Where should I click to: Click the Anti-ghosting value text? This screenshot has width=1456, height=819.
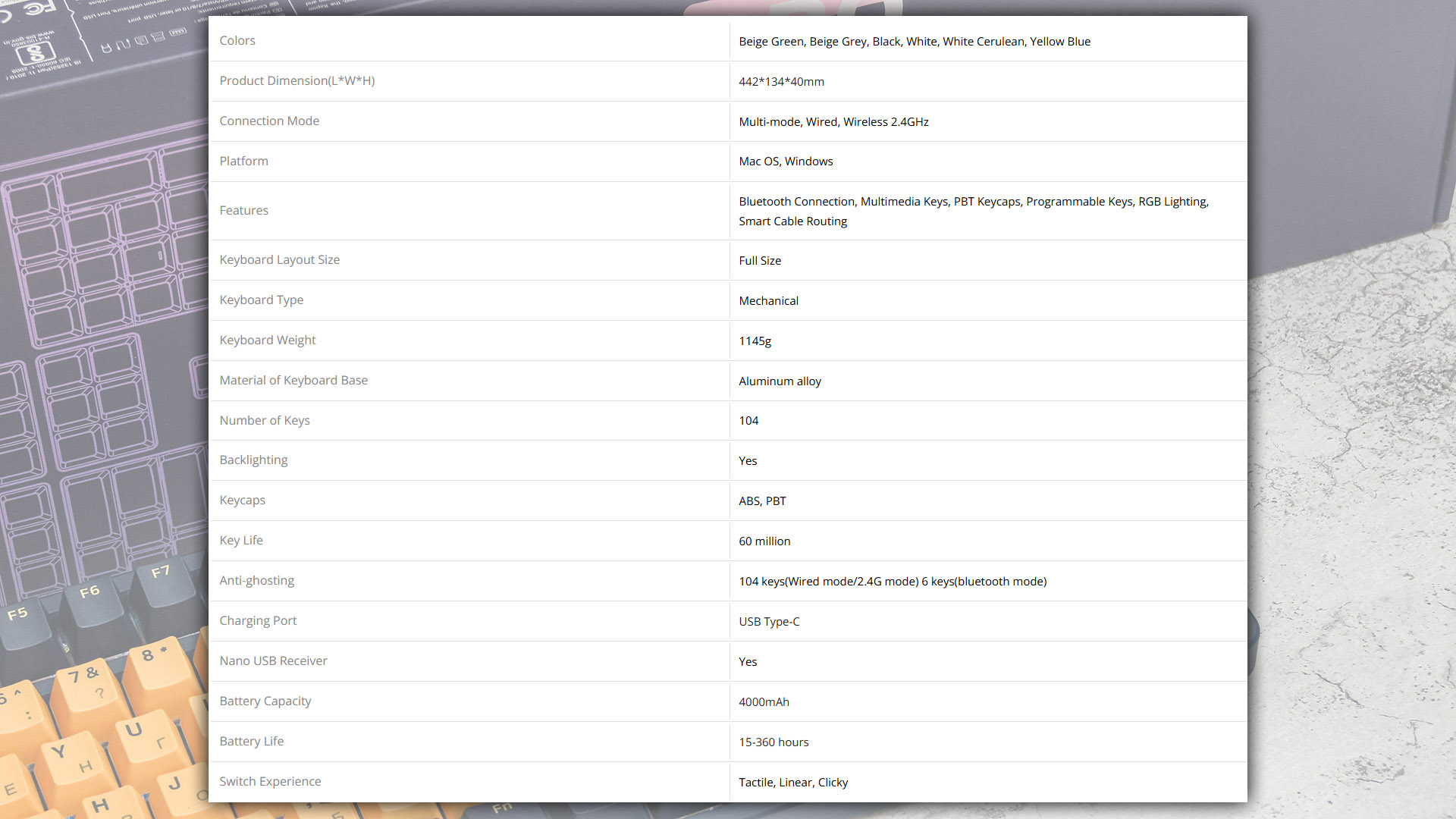(x=892, y=582)
